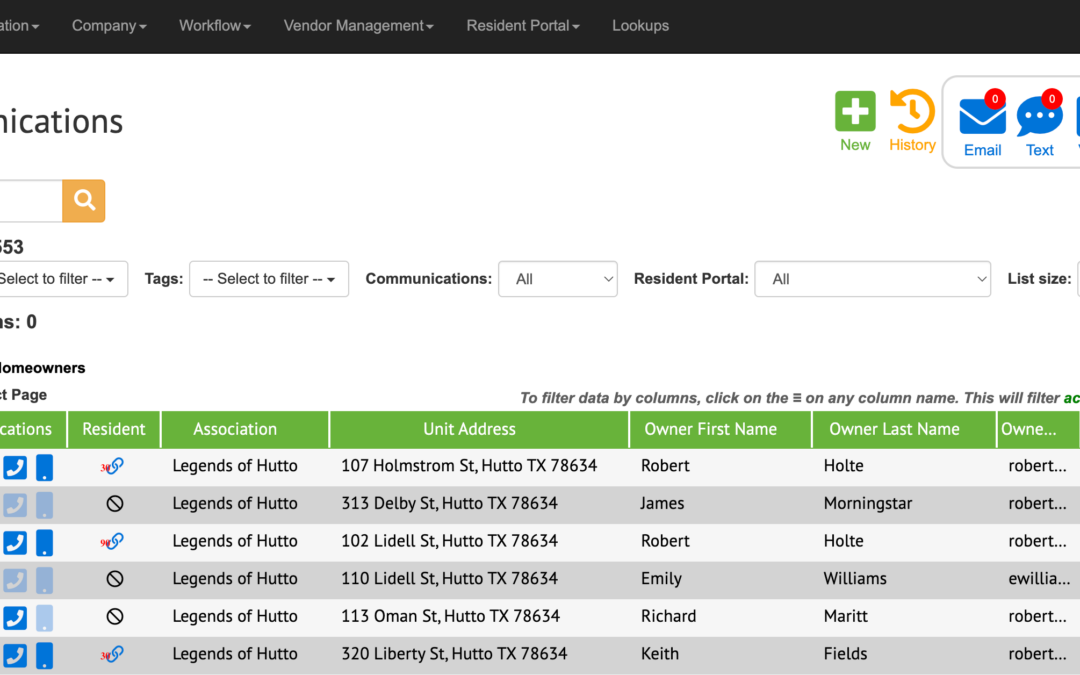Screen dimensions: 1080x675
Task: Click resident link icon for 320 Liberty St
Action: pos(114,654)
